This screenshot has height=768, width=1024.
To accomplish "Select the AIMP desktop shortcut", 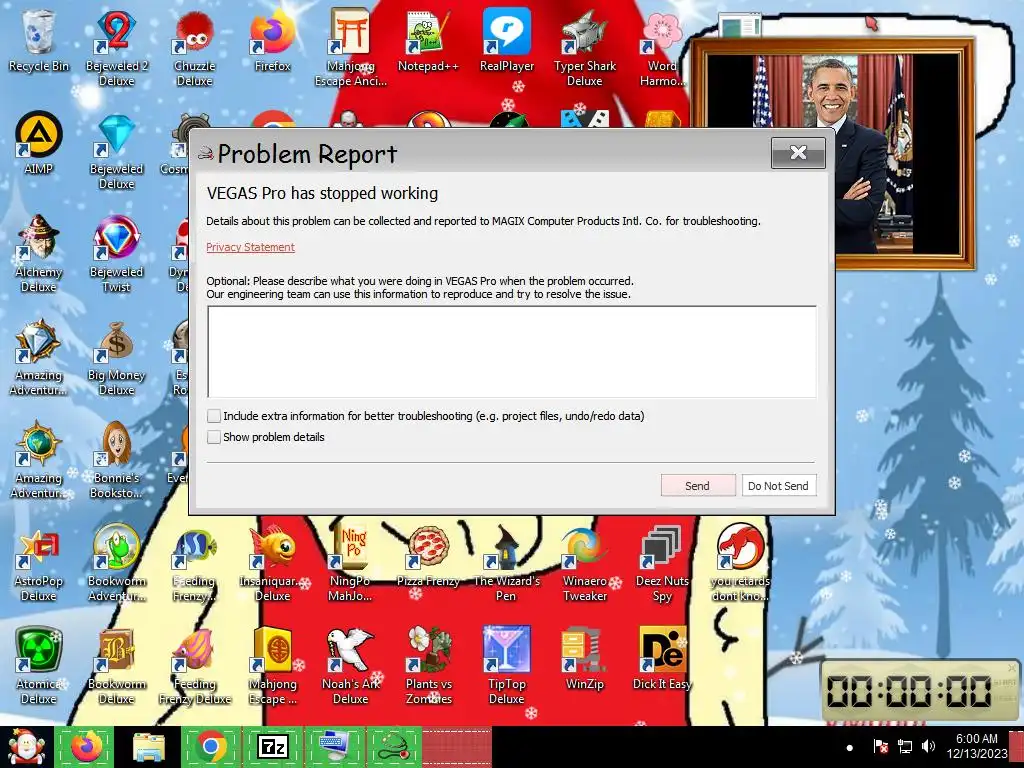I will [x=39, y=144].
